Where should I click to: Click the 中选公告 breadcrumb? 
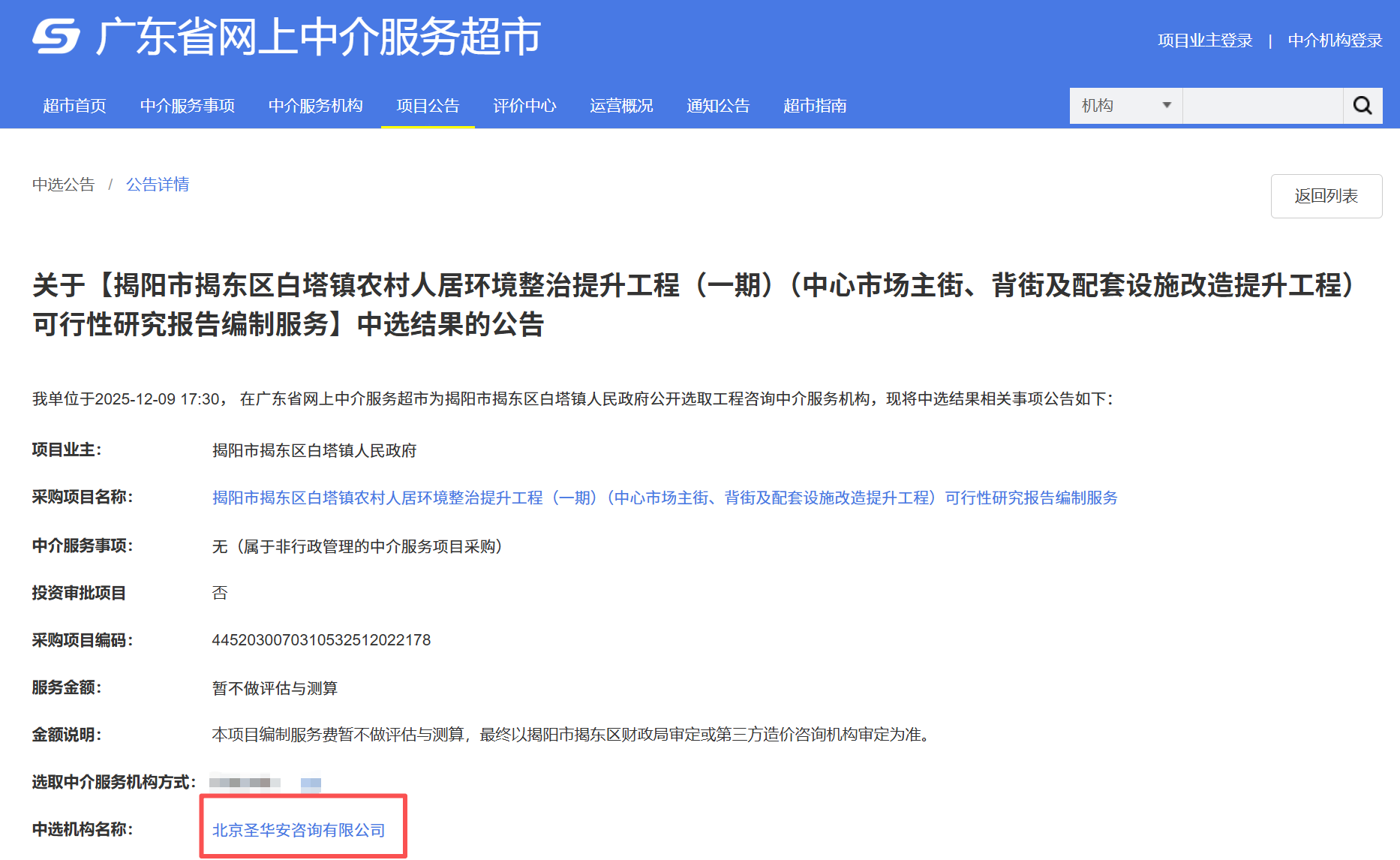click(x=64, y=185)
